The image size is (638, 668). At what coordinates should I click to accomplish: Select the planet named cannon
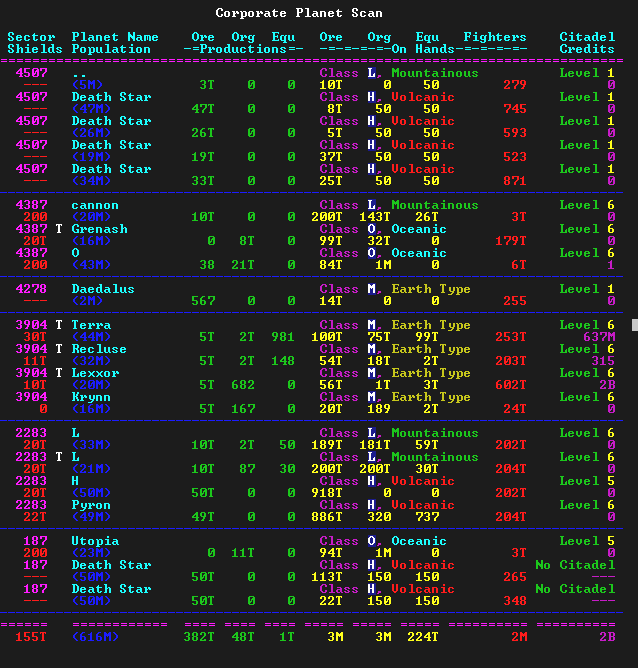(95, 205)
